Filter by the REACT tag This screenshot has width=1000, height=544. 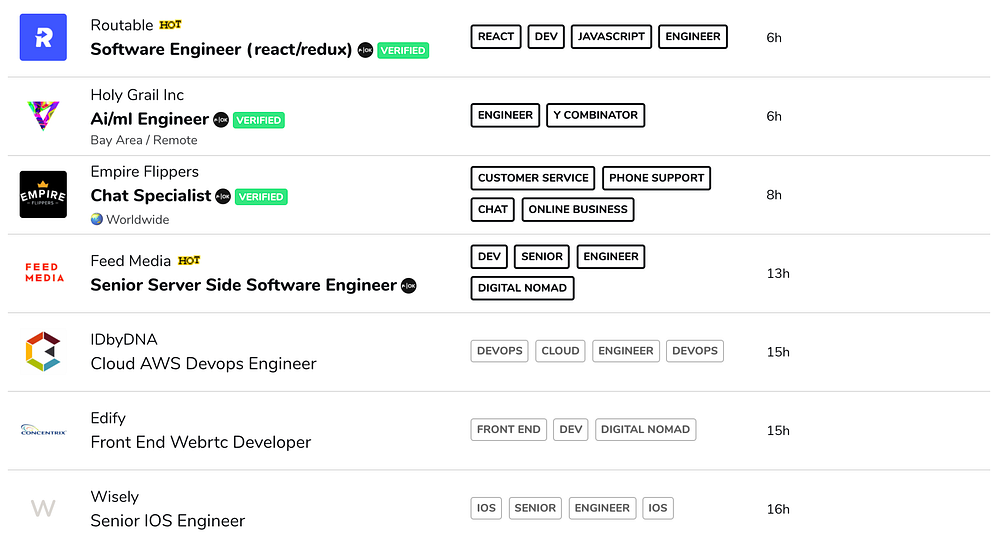coord(496,37)
